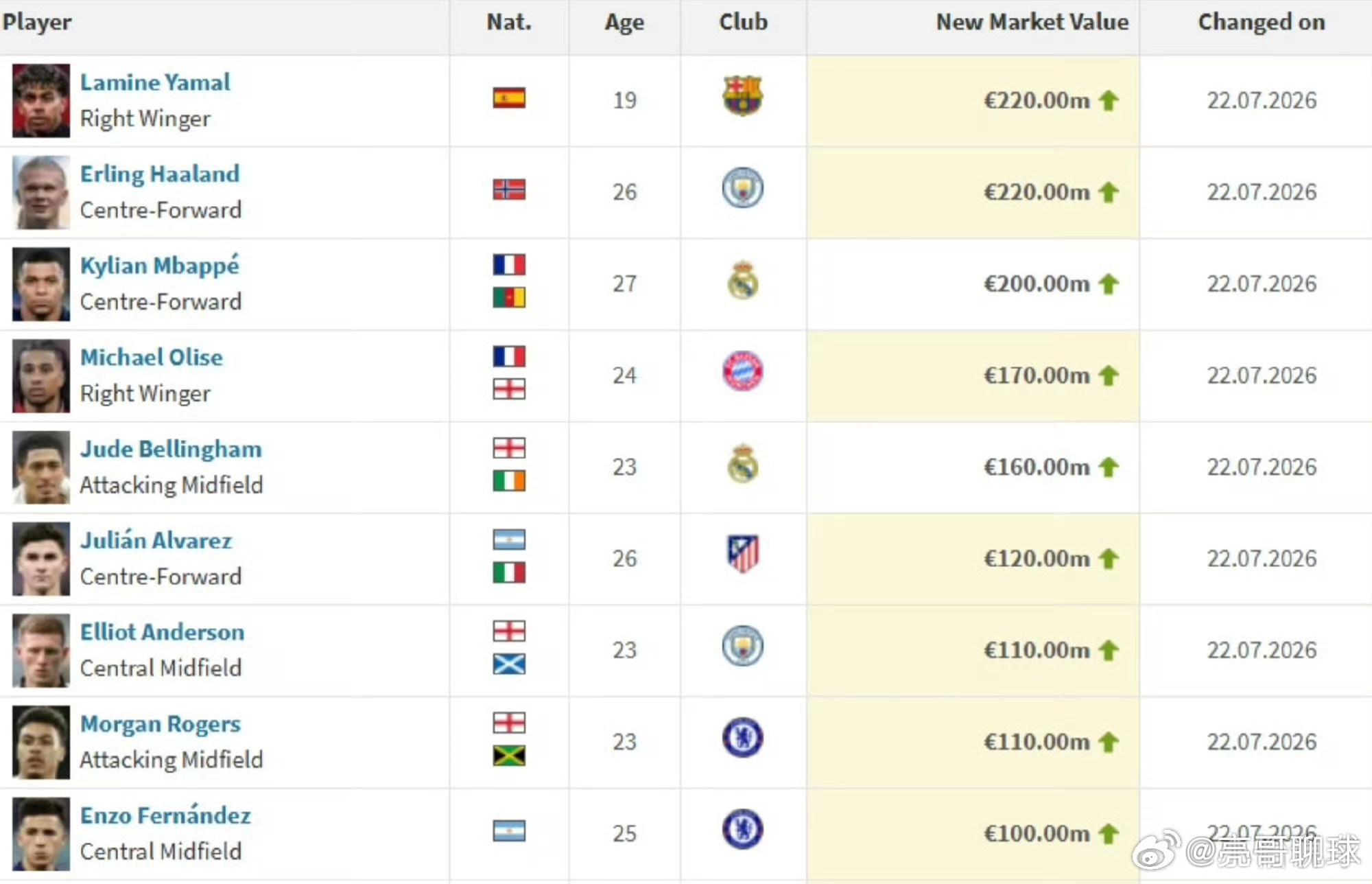The height and width of the screenshot is (884, 1372).
Task: Sort by the Age column header
Action: coord(624,22)
